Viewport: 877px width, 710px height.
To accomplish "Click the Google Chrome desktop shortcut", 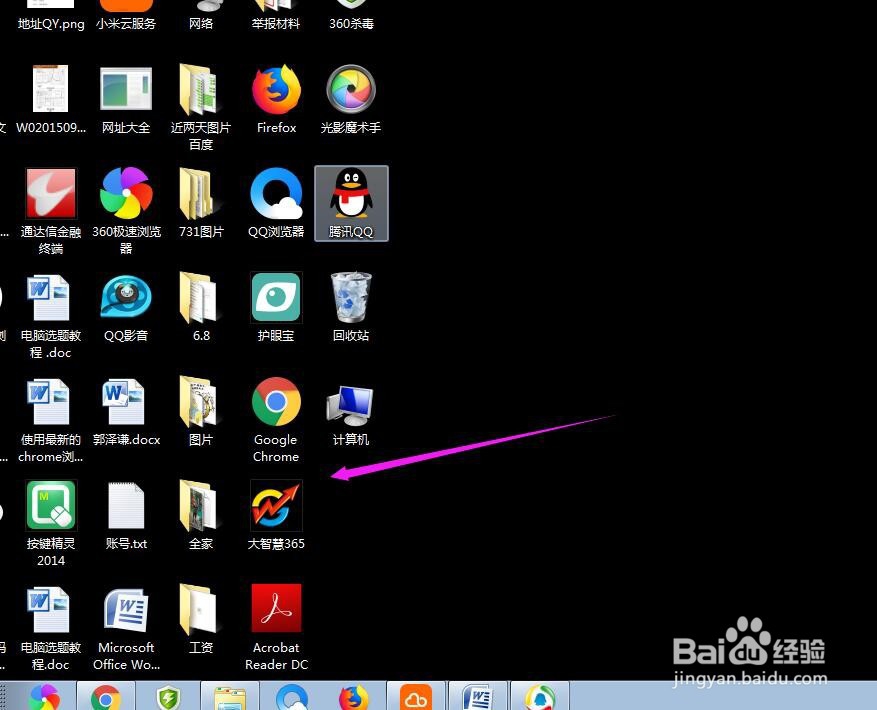I will [x=276, y=420].
